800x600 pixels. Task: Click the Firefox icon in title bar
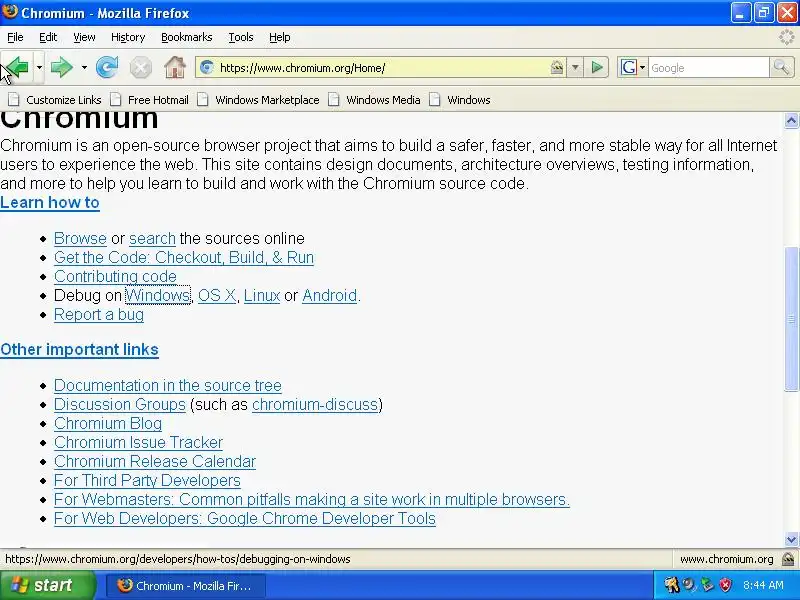[9, 12]
